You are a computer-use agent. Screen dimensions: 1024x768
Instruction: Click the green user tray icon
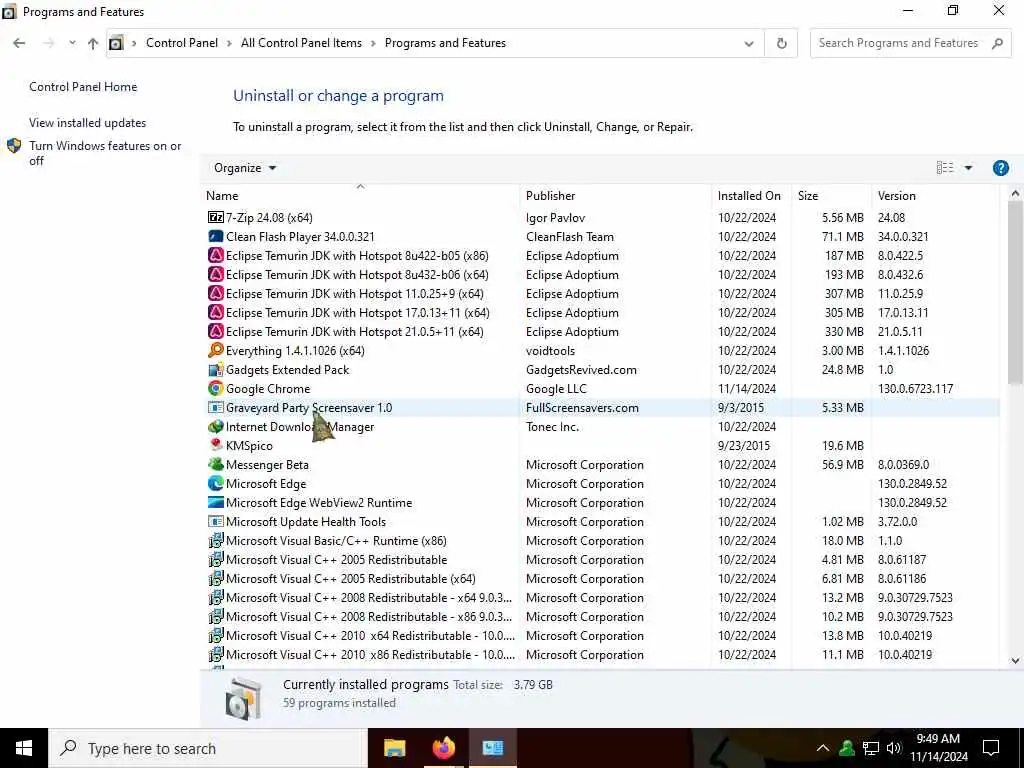[847, 748]
